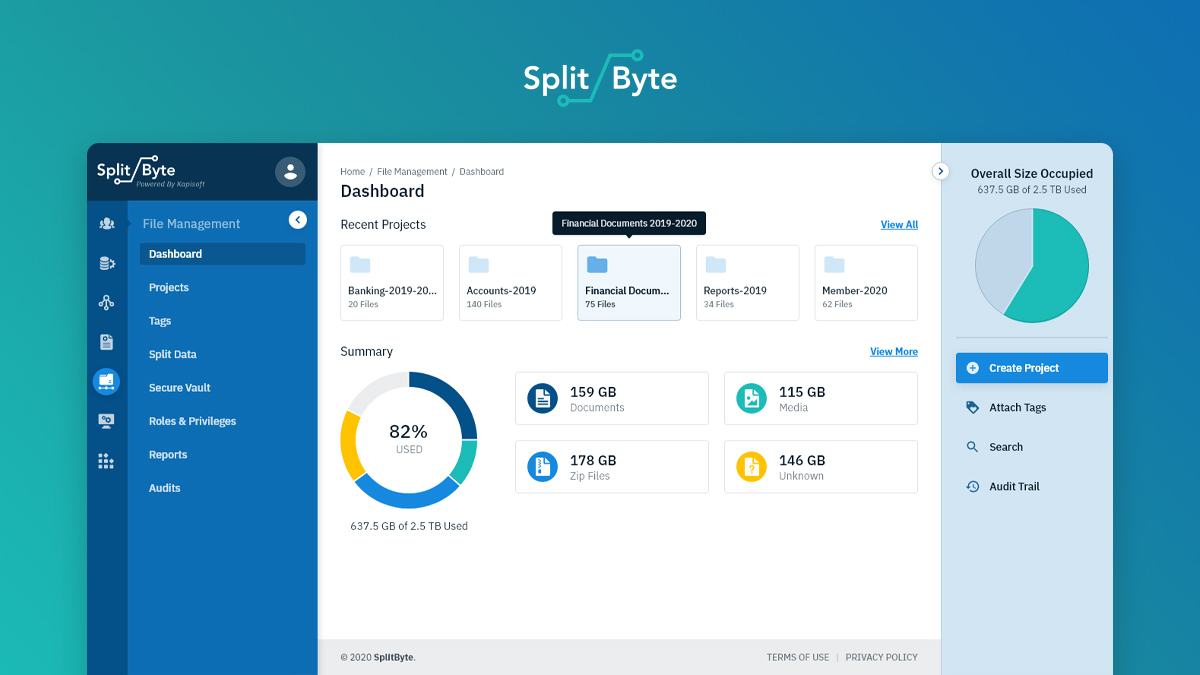Click the 115 GB Media value
1200x675 pixels.
[x=802, y=392]
